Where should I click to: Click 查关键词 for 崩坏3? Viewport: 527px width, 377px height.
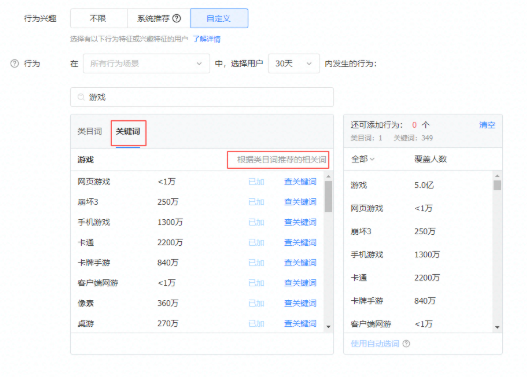pyautogui.click(x=300, y=202)
